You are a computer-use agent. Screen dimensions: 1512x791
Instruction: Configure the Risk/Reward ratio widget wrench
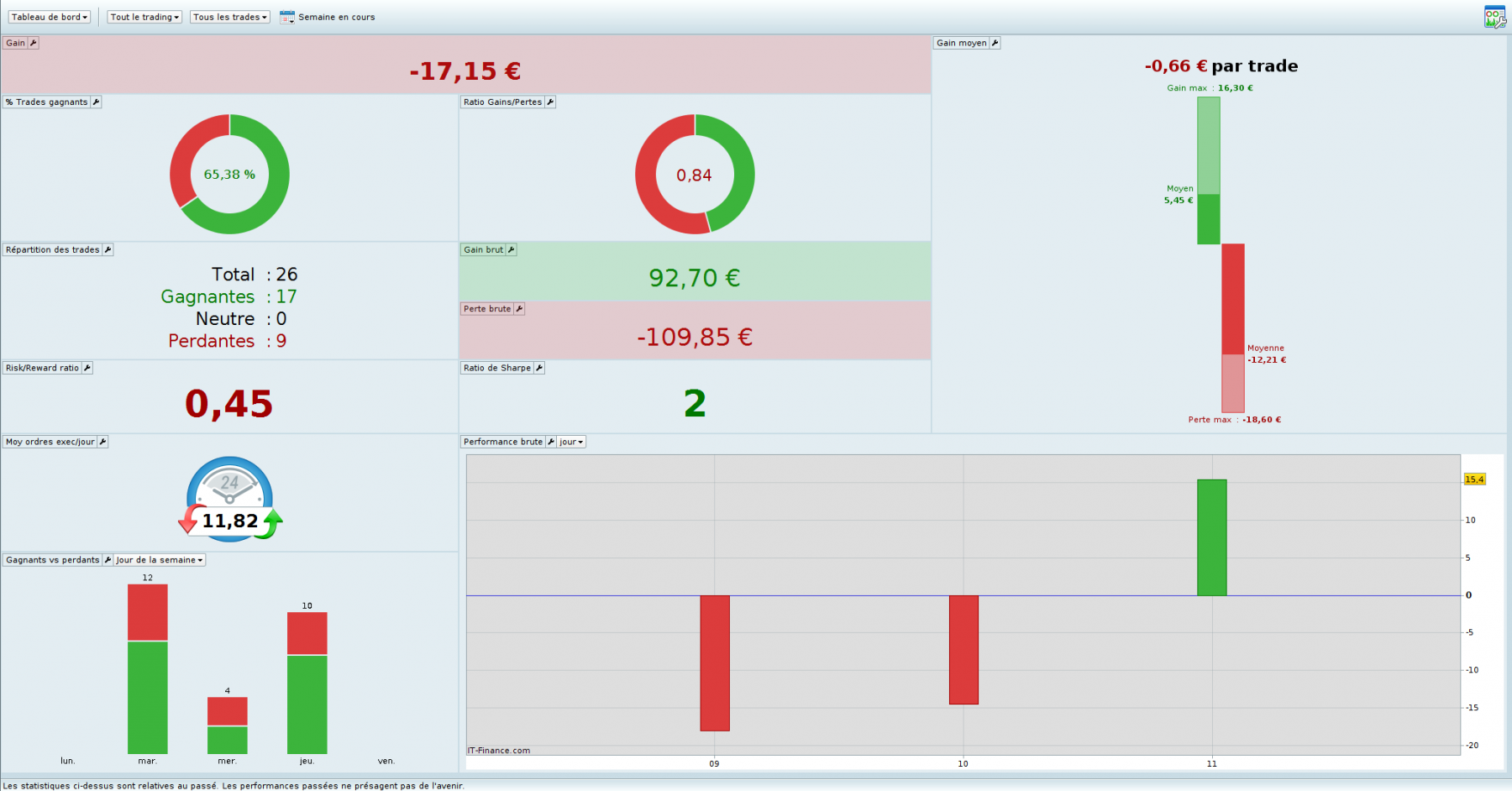[x=87, y=368]
